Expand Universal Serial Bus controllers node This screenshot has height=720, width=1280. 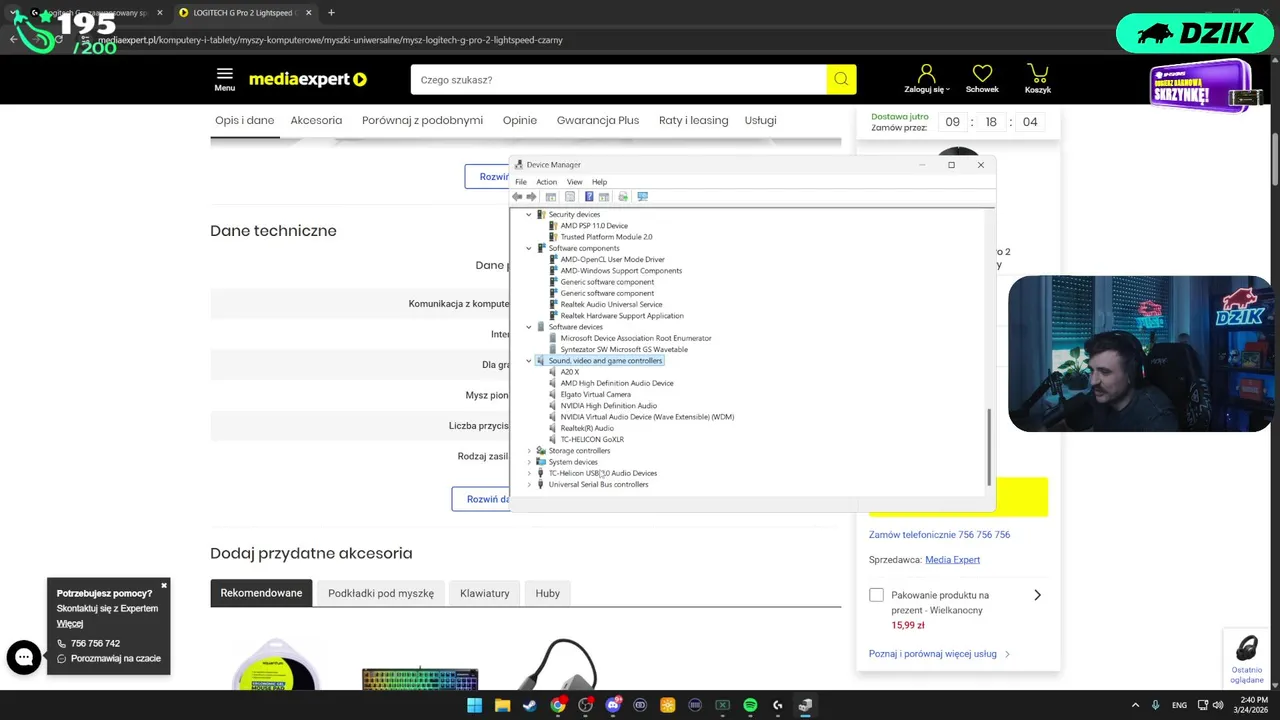[529, 485]
